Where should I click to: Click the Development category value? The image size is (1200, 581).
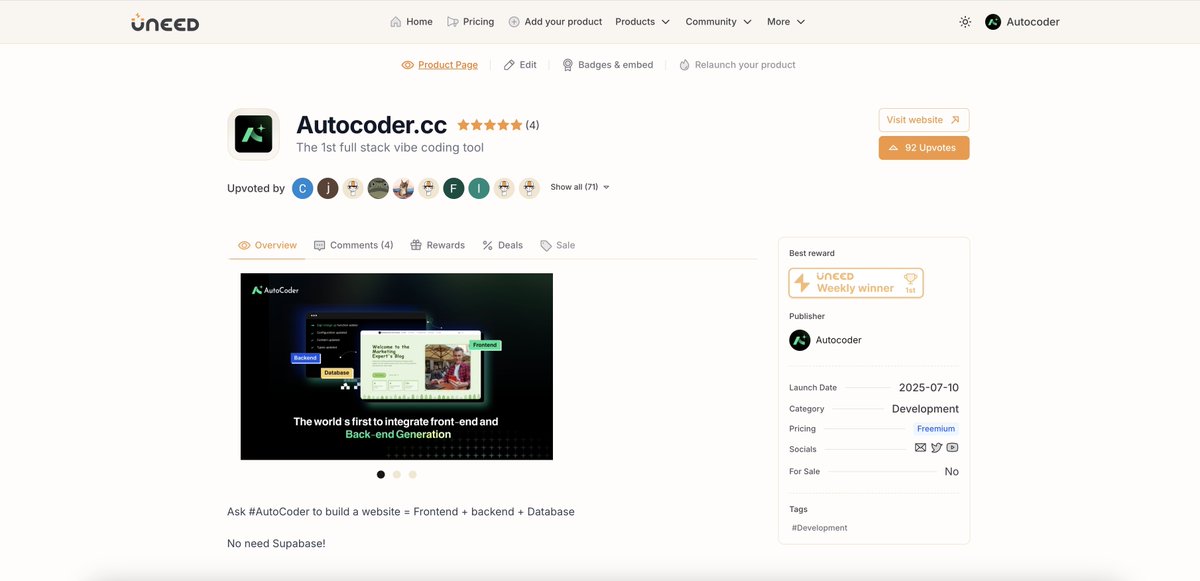pos(925,409)
